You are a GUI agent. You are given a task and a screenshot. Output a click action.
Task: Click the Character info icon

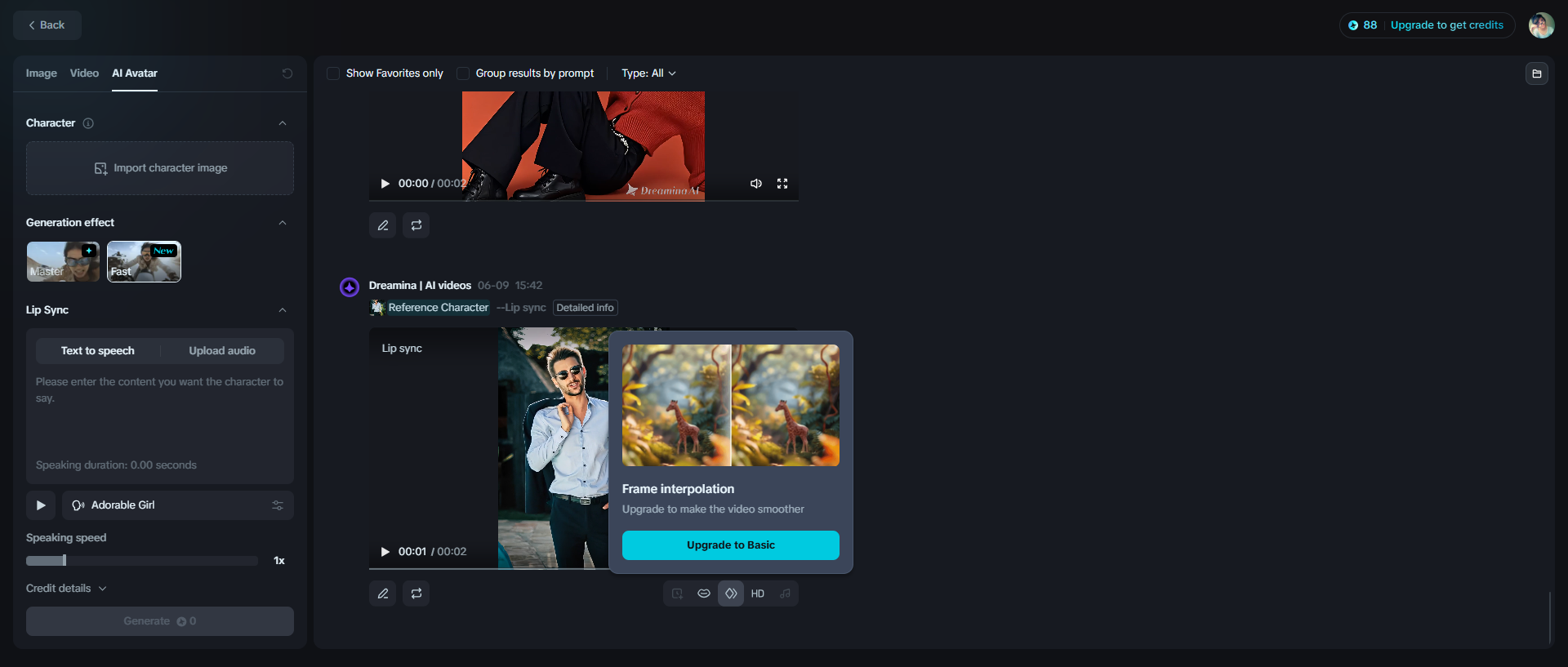pos(88,123)
